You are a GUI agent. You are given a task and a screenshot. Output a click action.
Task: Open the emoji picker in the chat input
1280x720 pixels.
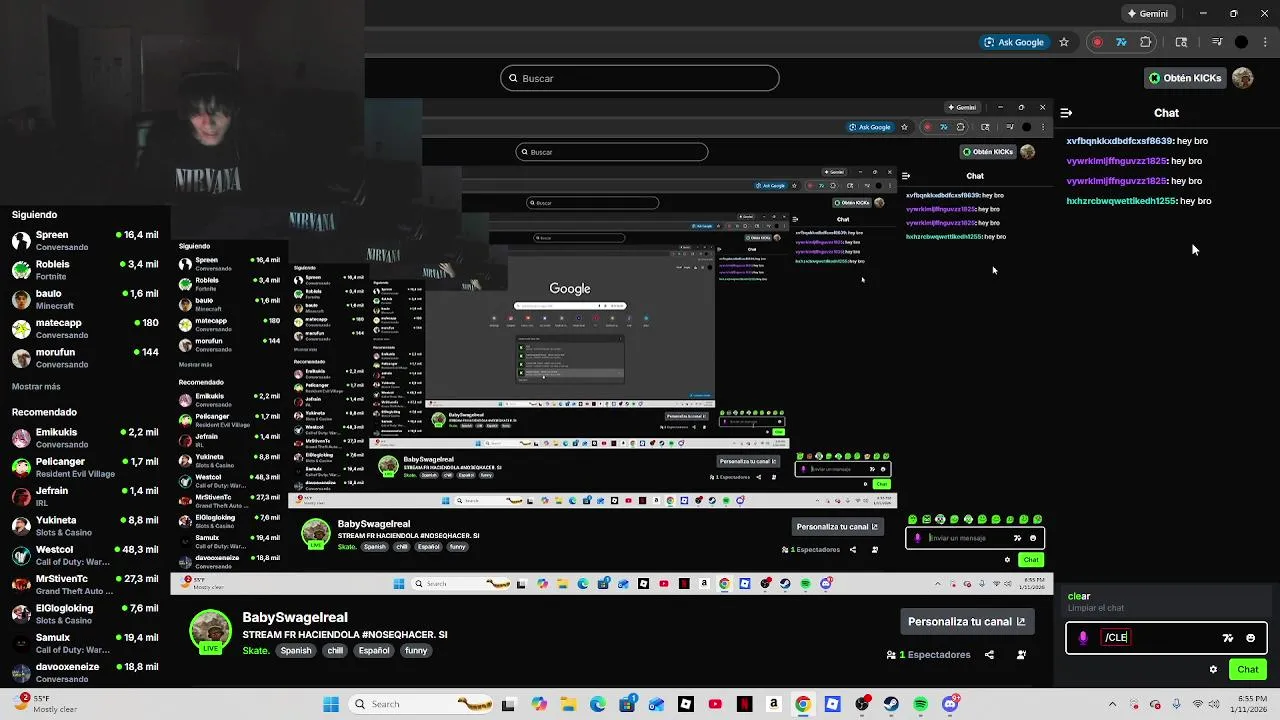(x=1250, y=638)
